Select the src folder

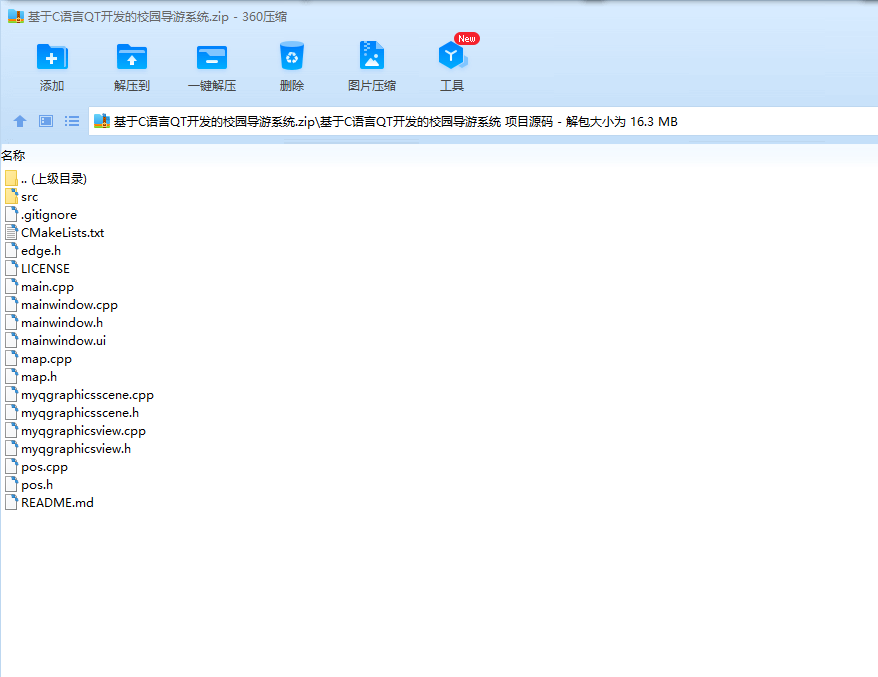point(22,197)
